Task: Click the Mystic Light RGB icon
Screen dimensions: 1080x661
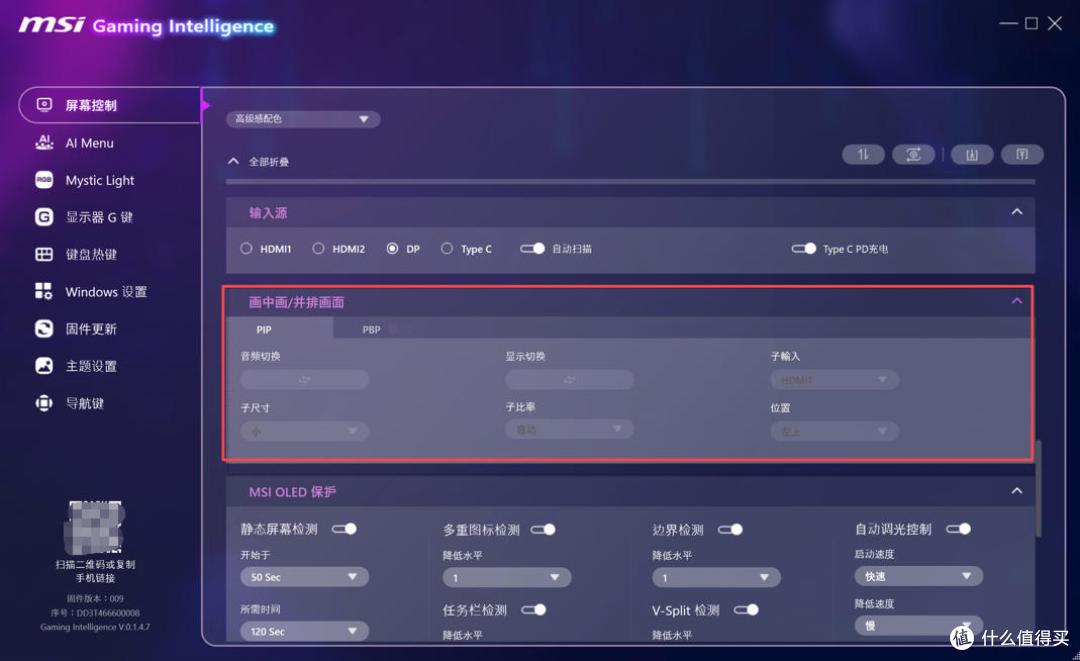Action: point(44,180)
